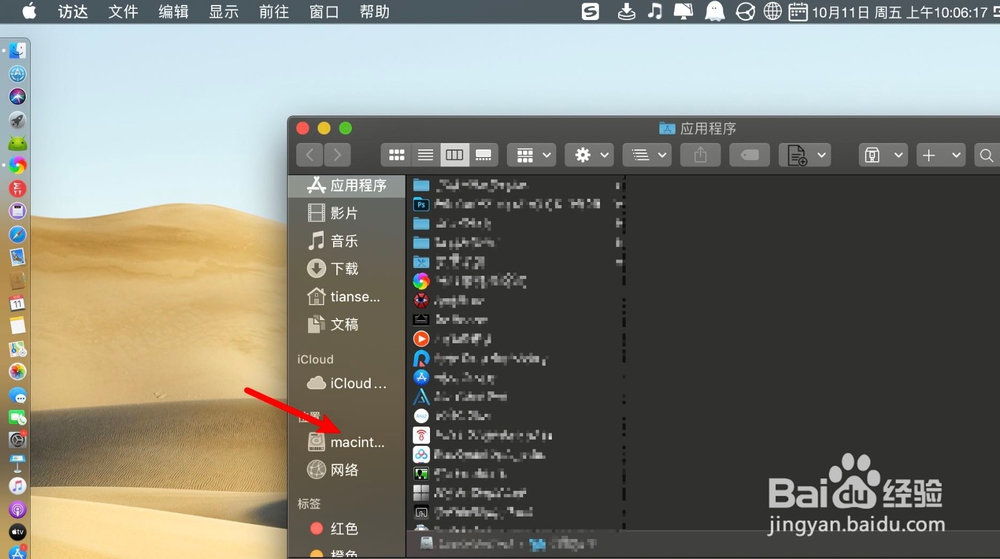Switch Finder to list view
The image size is (1000, 559).
(425, 155)
